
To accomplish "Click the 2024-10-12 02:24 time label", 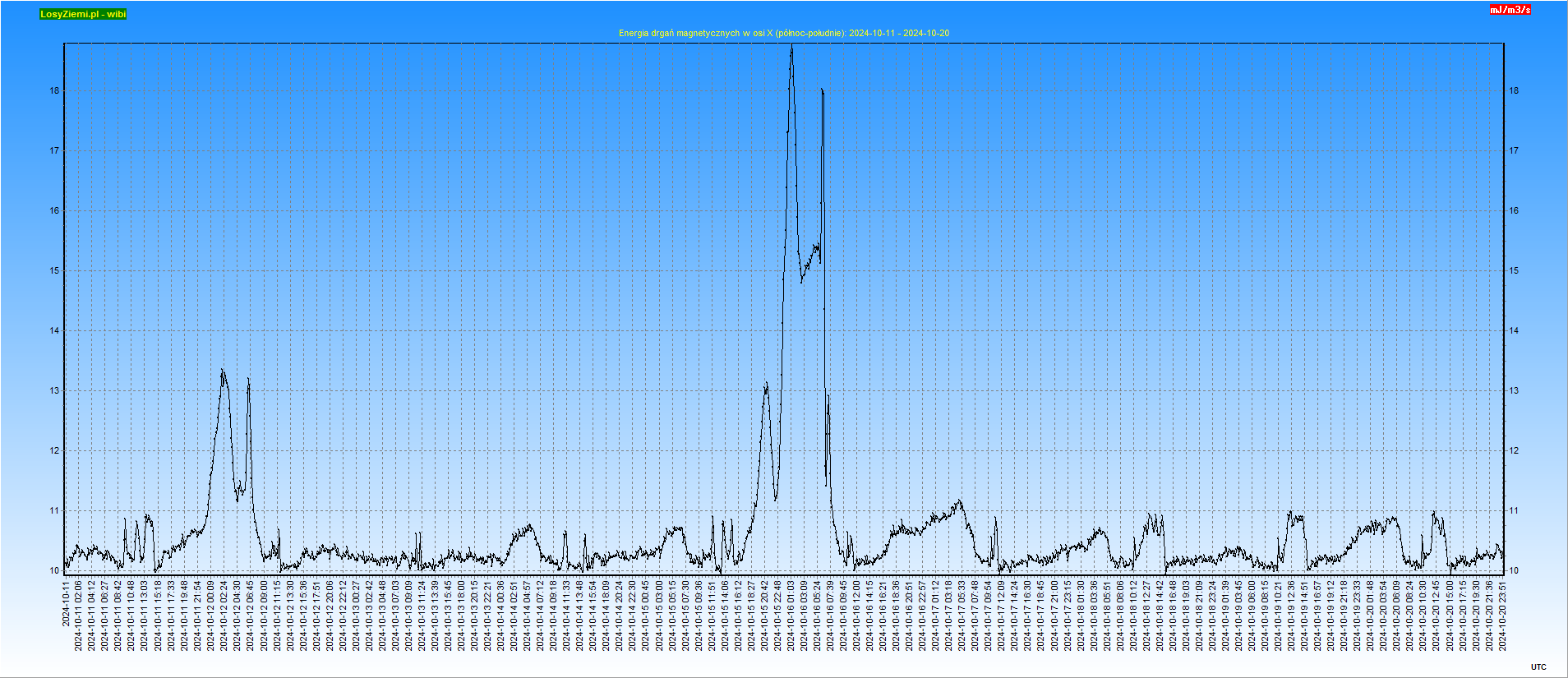I will [224, 616].
